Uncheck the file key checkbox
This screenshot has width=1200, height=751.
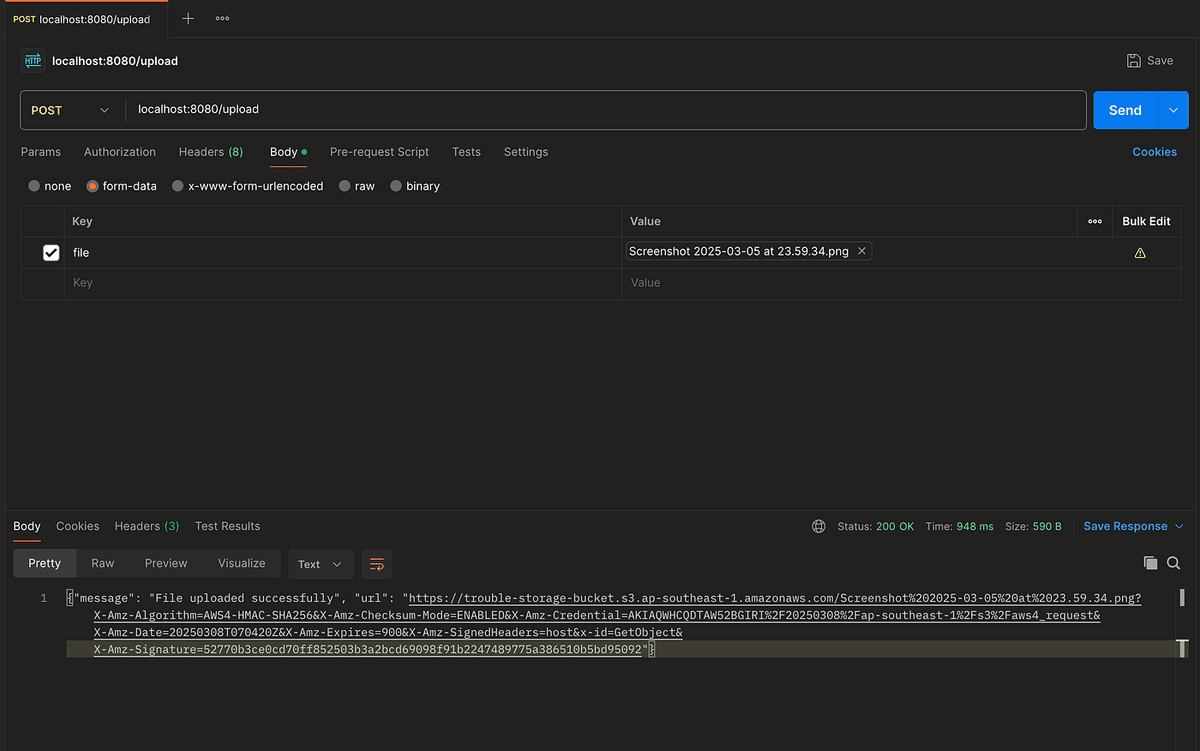point(51,253)
